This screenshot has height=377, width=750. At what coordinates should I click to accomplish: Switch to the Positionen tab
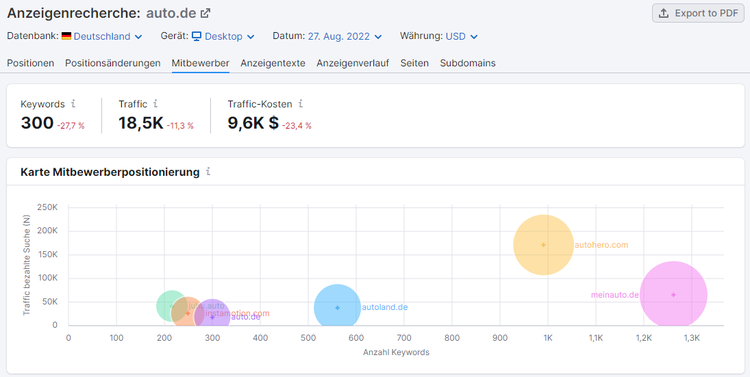[31, 63]
